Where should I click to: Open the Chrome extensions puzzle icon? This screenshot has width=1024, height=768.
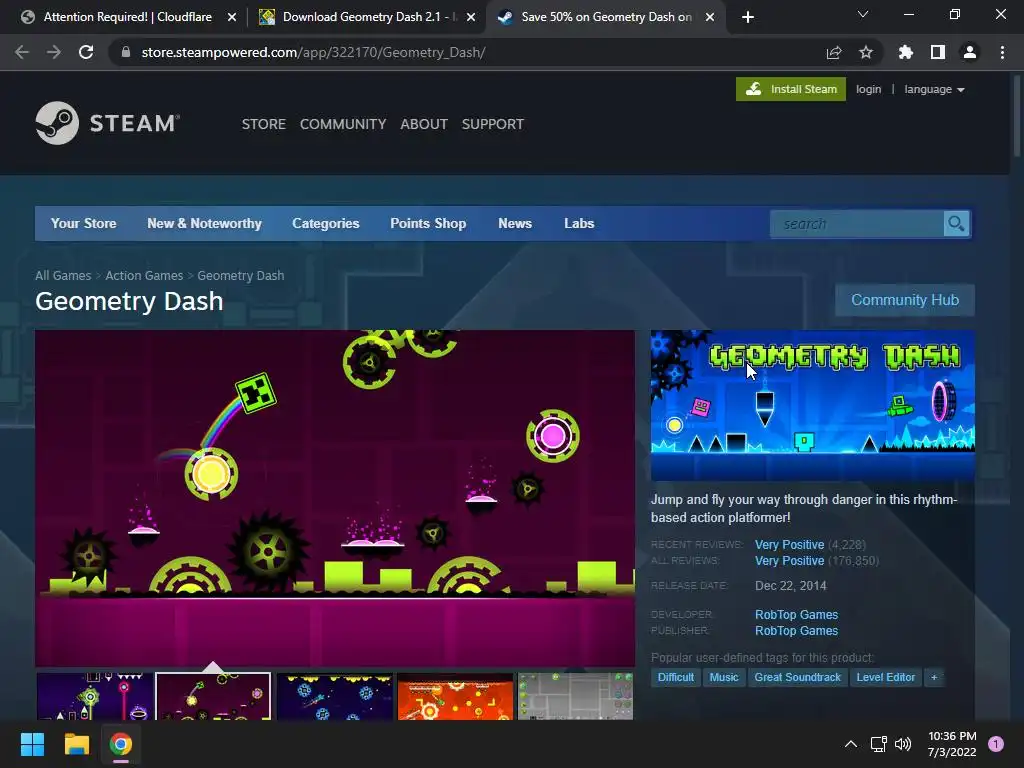coord(906,52)
